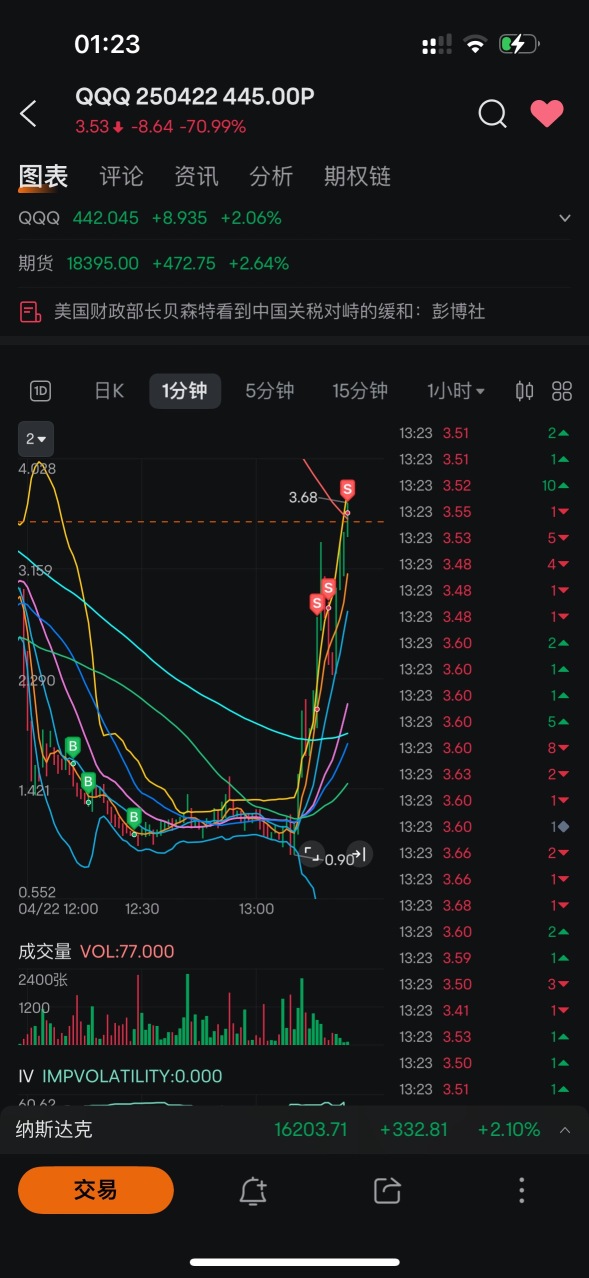Tap the B buy marker near 12:30

133,817
